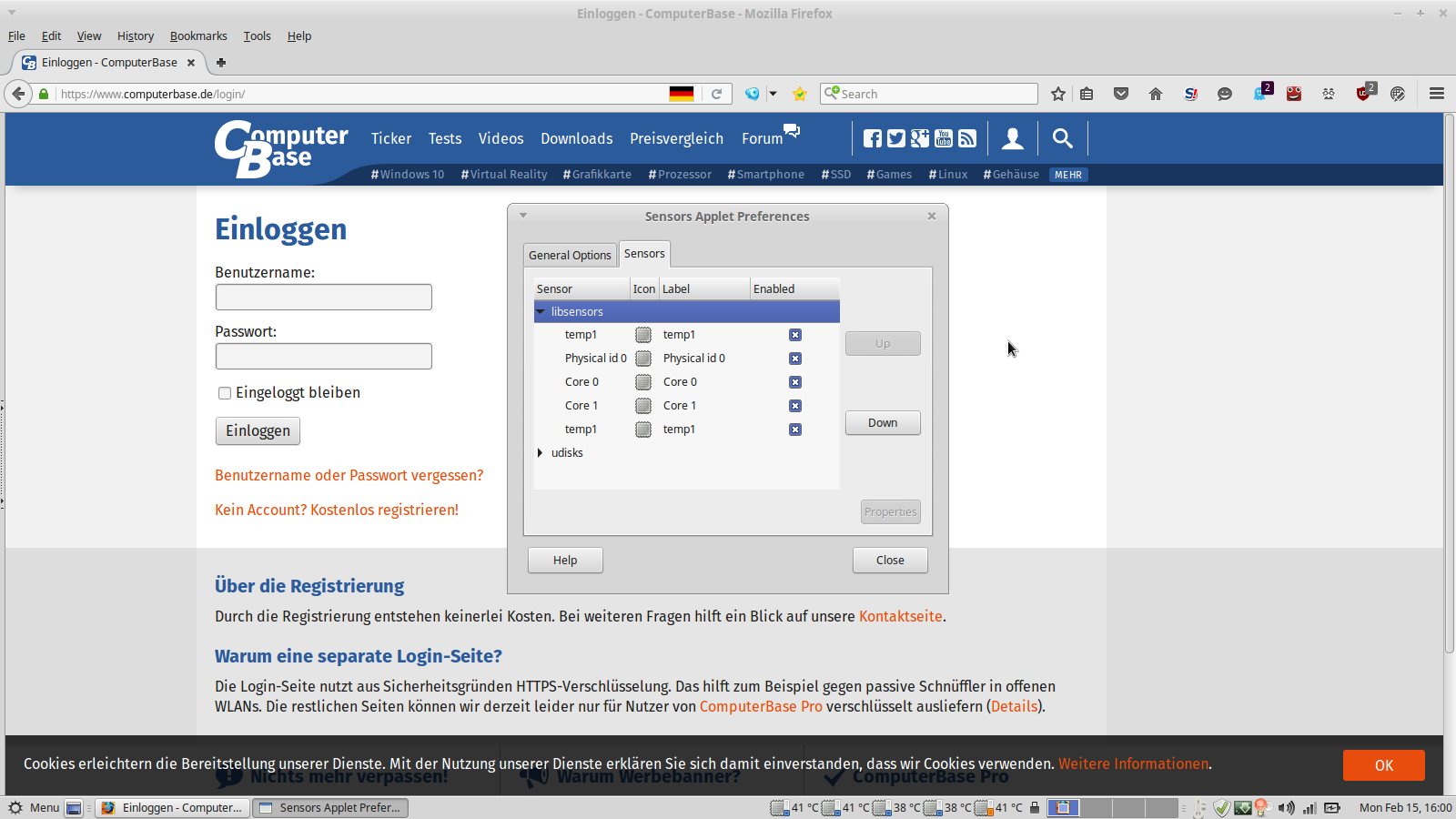This screenshot has width=1456, height=819.
Task: Open the bookmarks list icon in the toolbar
Action: pyautogui.click(x=1087, y=94)
